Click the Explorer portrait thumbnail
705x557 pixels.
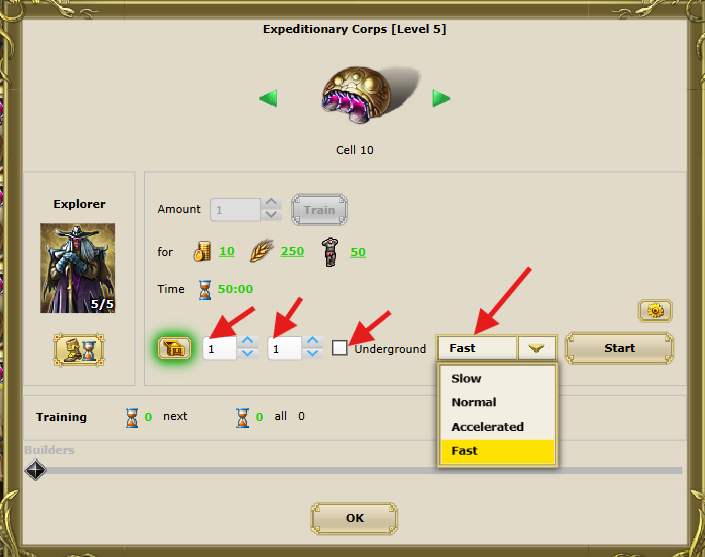tap(77, 268)
